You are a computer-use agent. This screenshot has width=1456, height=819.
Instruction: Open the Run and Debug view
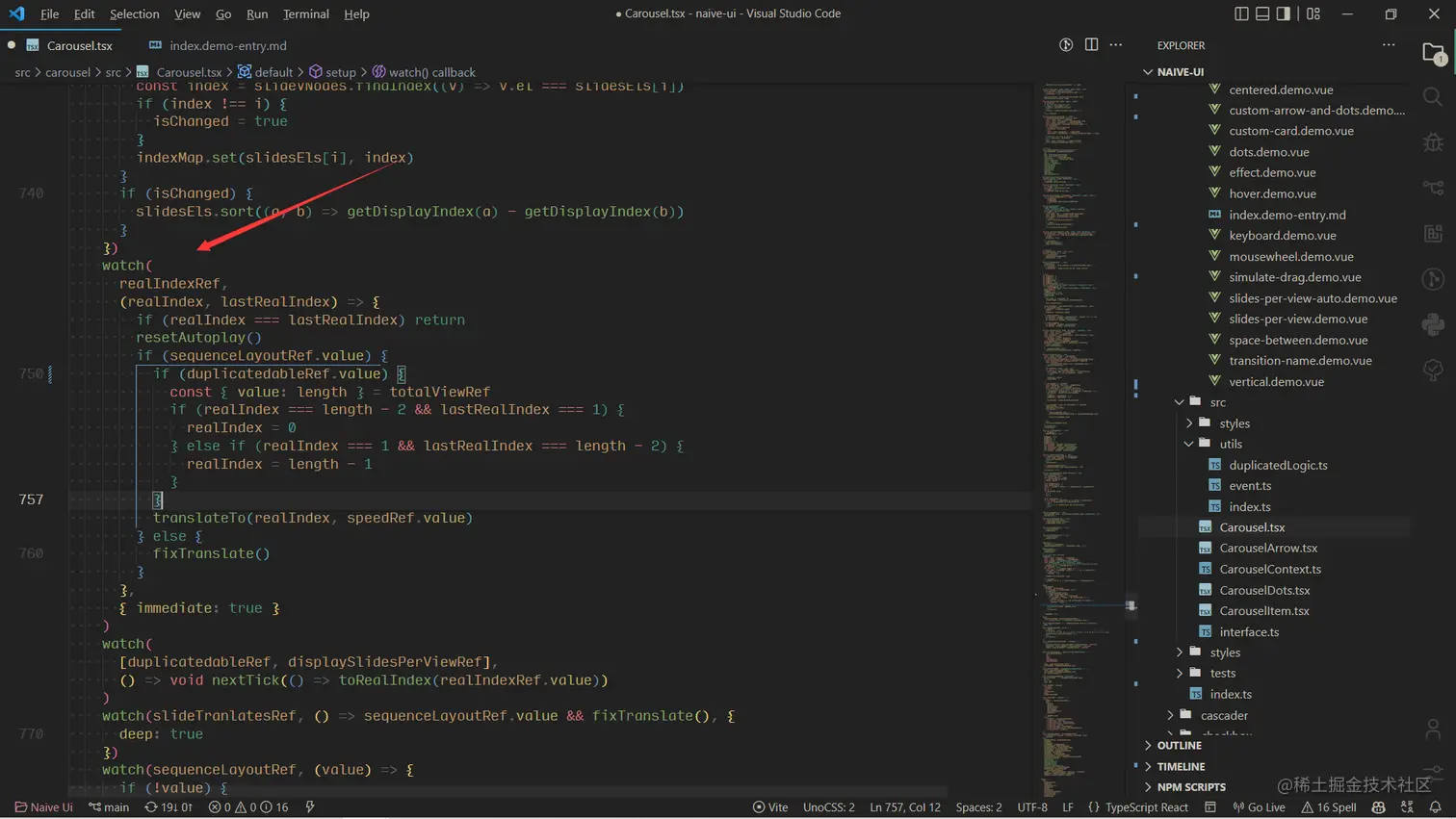(x=1433, y=142)
